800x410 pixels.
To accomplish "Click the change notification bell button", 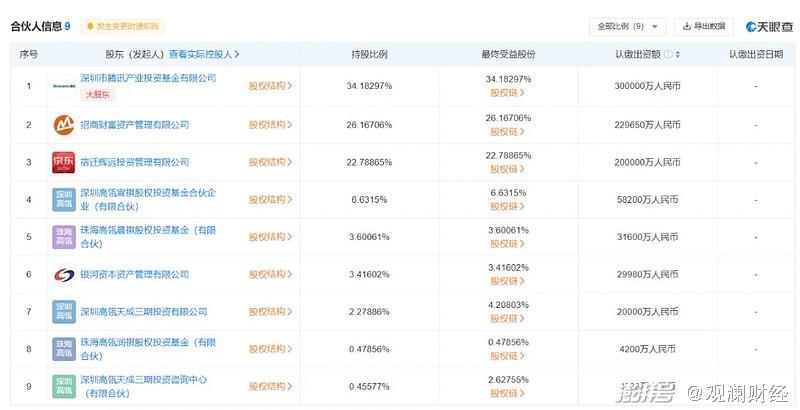I will pos(122,27).
